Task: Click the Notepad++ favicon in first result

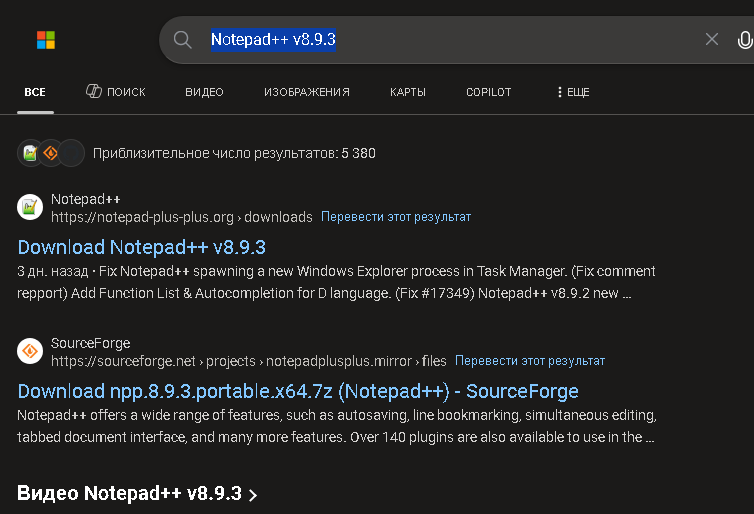Action: 30,207
